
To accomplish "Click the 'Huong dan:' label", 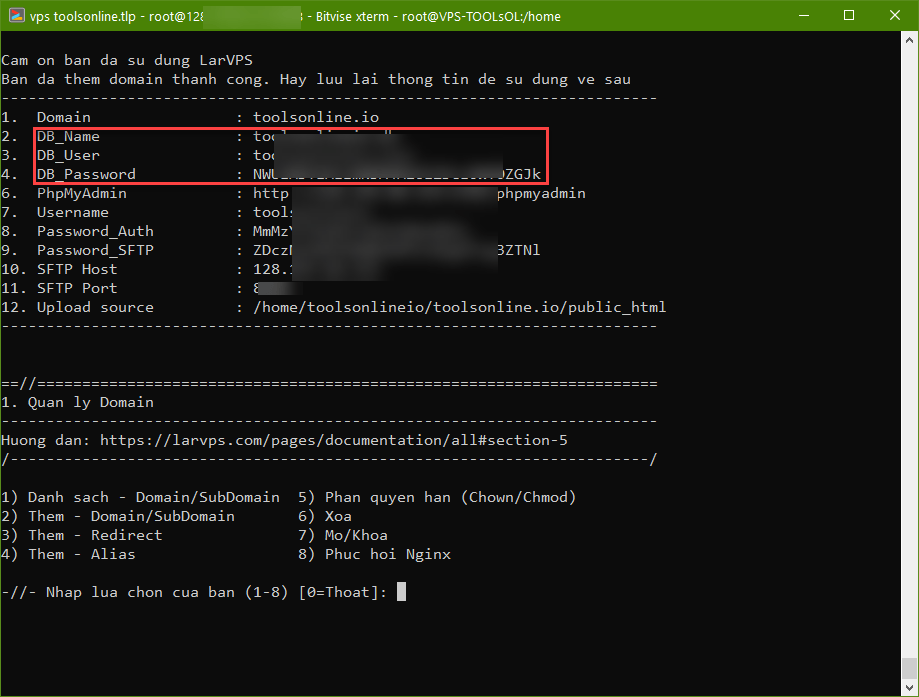I will coord(46,440).
